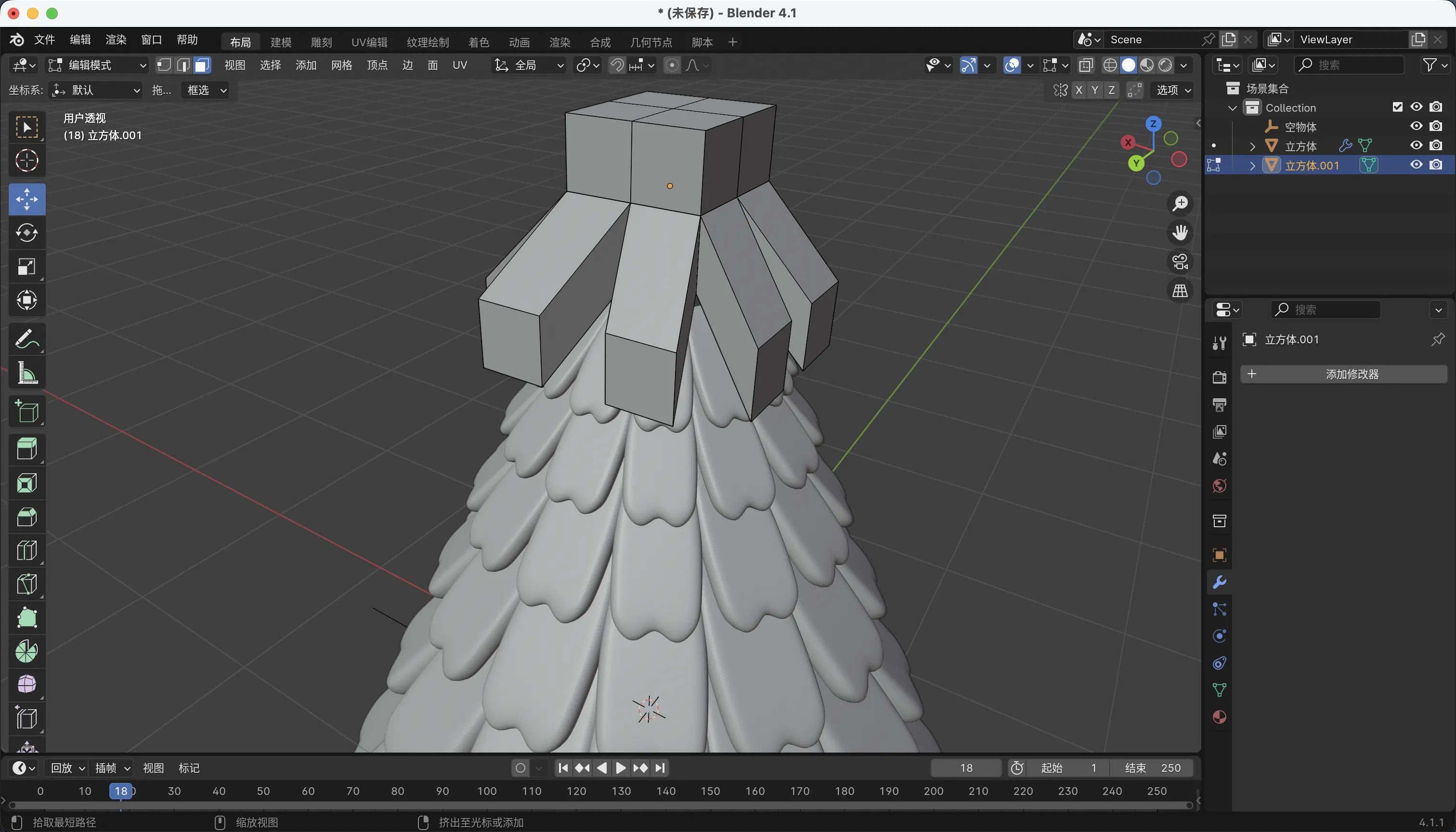1456x832 pixels.
Task: Select the Scale tool
Action: tap(27, 267)
